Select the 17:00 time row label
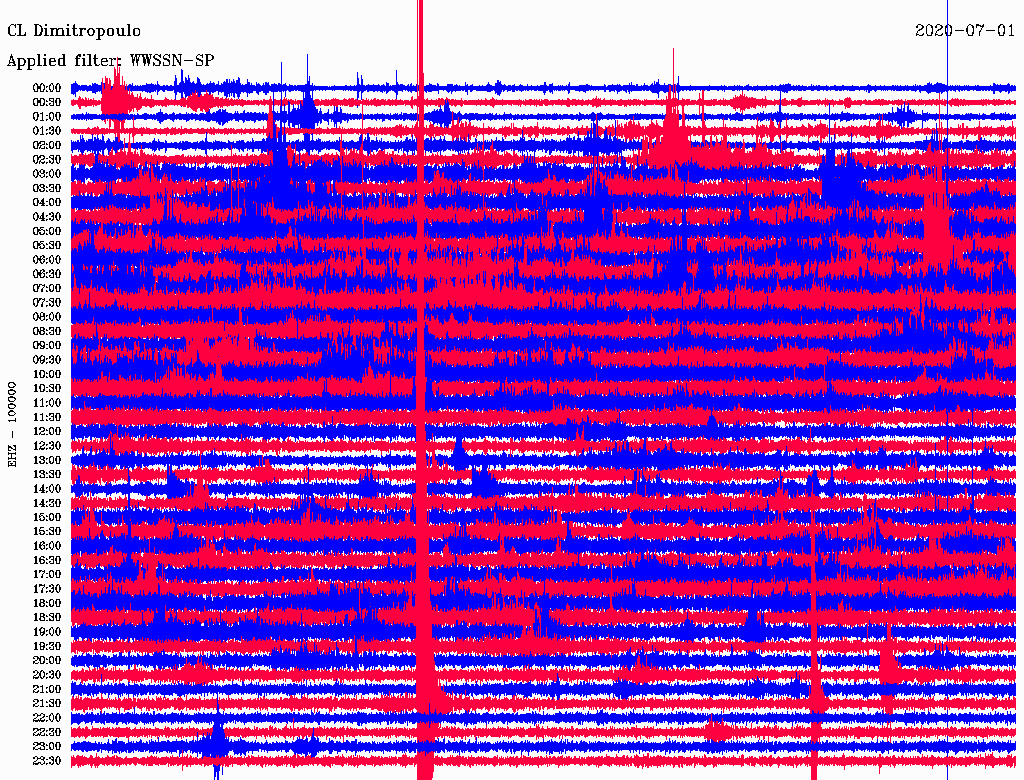 [47, 574]
